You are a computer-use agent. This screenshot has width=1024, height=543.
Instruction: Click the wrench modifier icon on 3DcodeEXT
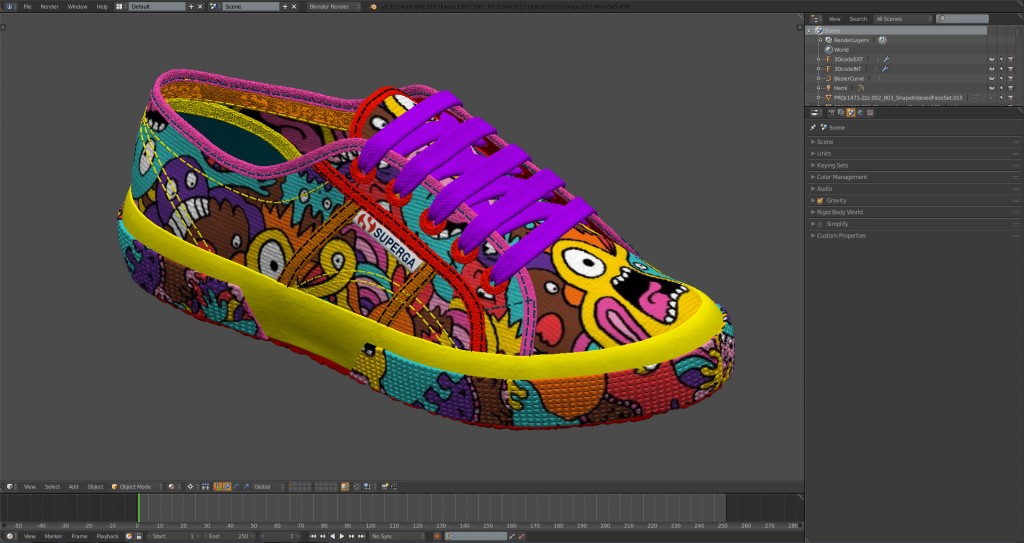point(886,59)
